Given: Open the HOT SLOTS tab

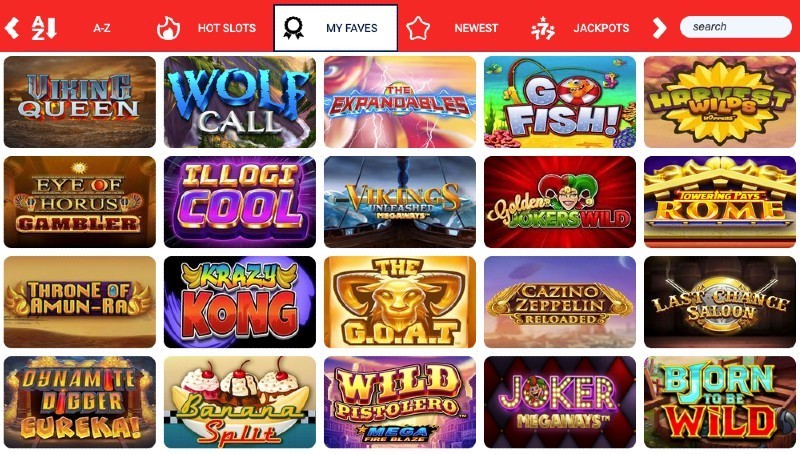Looking at the screenshot, I should coord(227,28).
